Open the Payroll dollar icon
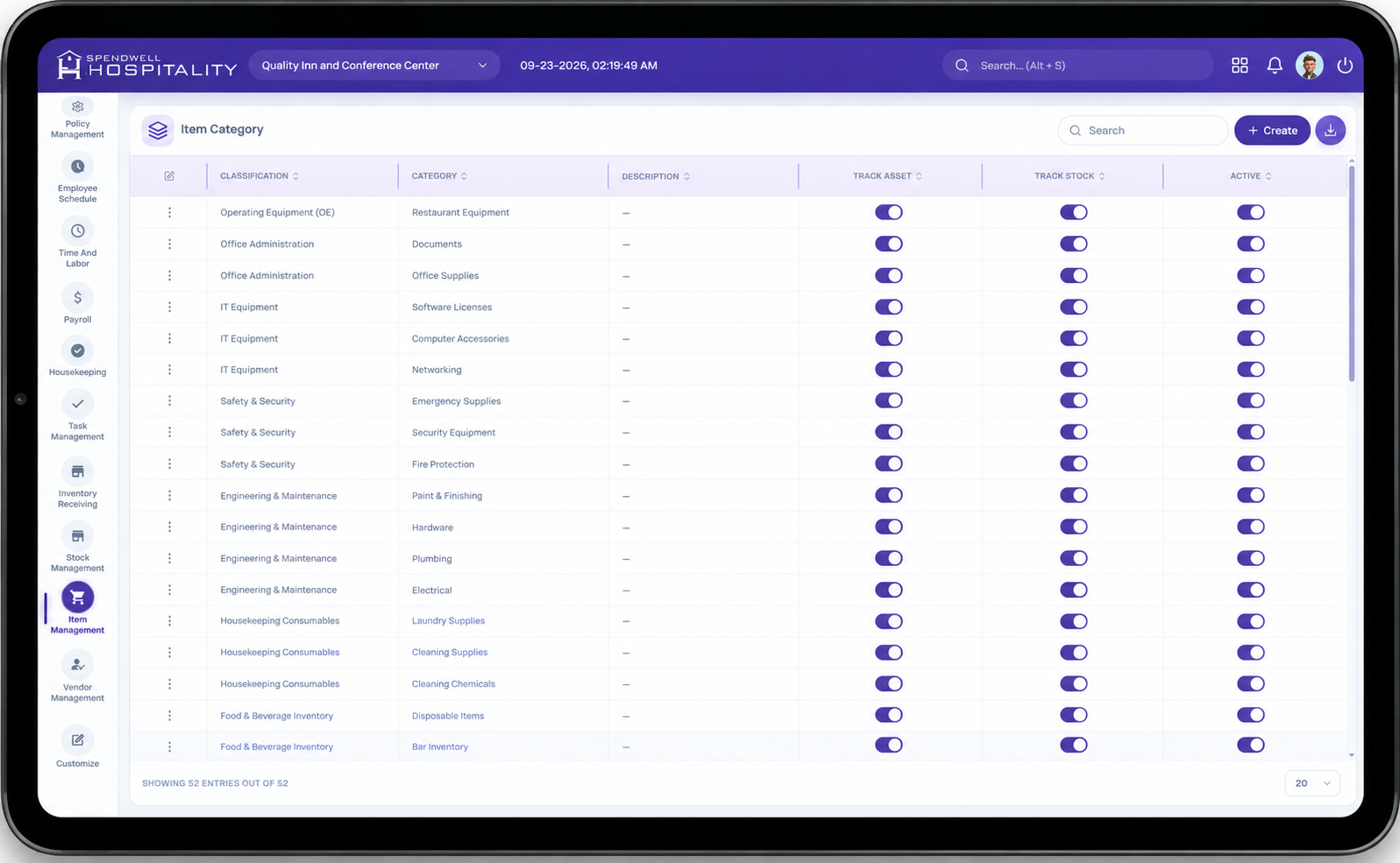The height and width of the screenshot is (863, 1400). (77, 298)
